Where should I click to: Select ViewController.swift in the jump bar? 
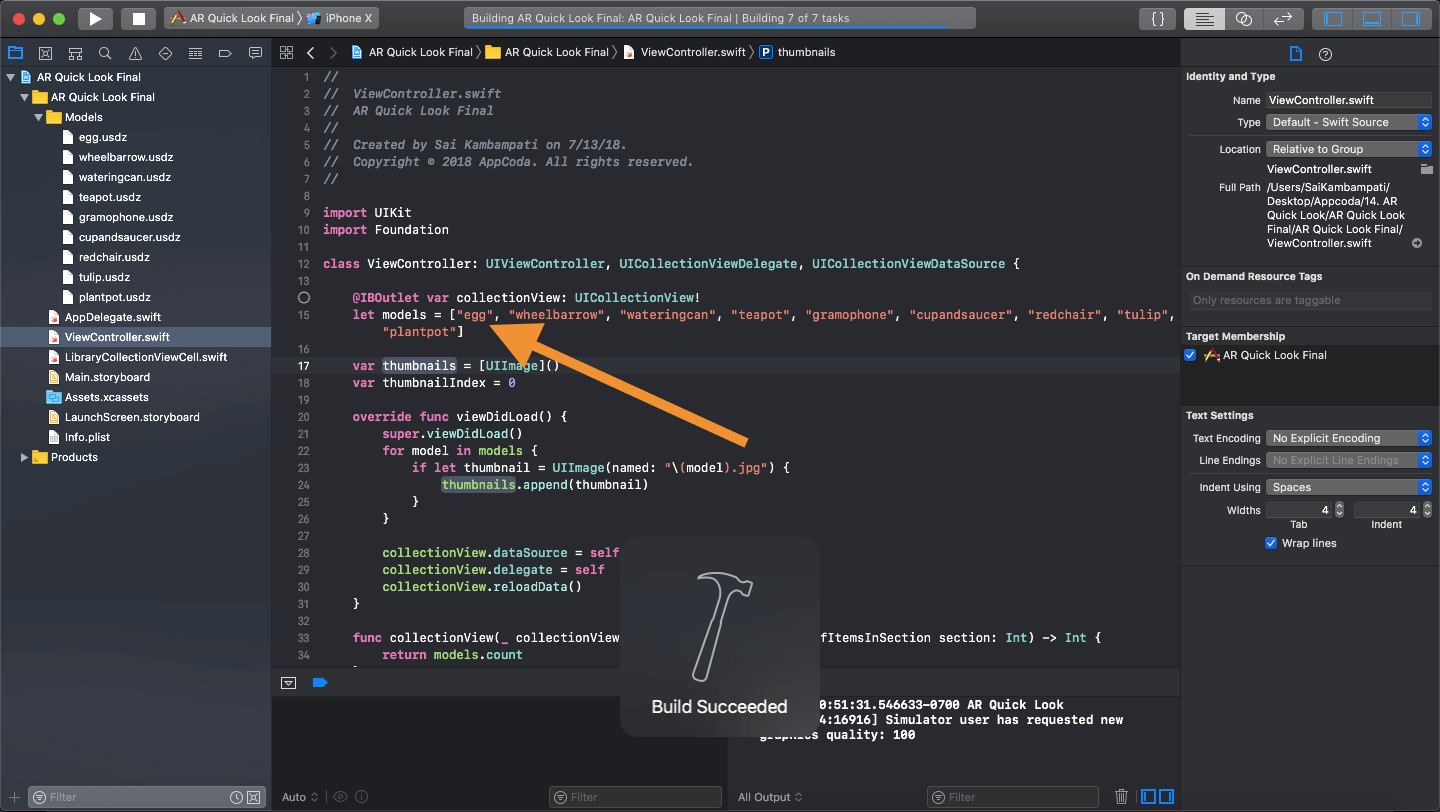(692, 52)
